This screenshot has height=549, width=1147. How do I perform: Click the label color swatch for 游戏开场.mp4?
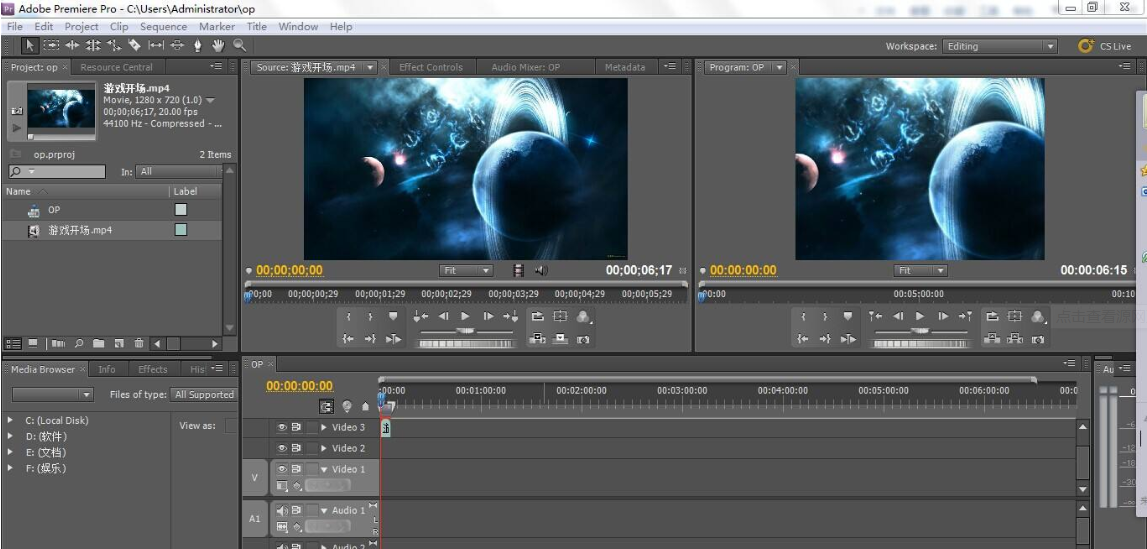(x=181, y=230)
